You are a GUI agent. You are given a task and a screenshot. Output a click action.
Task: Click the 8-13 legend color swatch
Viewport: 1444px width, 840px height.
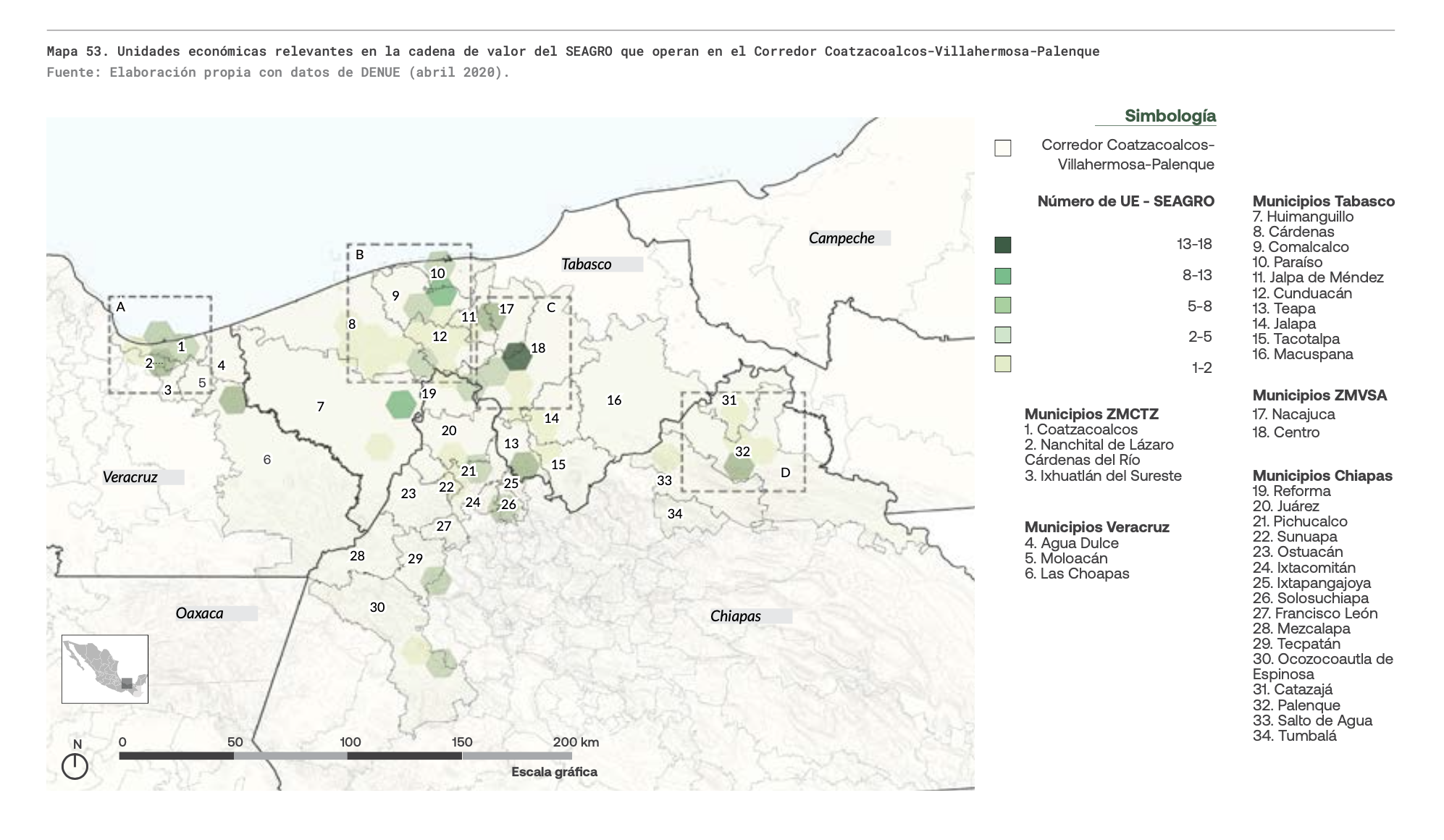(x=1002, y=276)
